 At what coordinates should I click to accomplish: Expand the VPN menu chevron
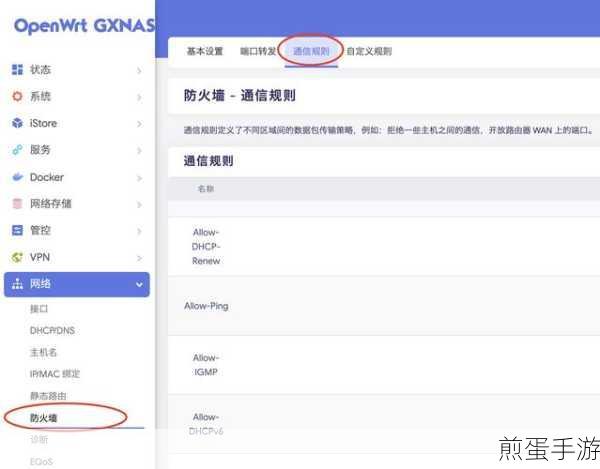(x=139, y=258)
